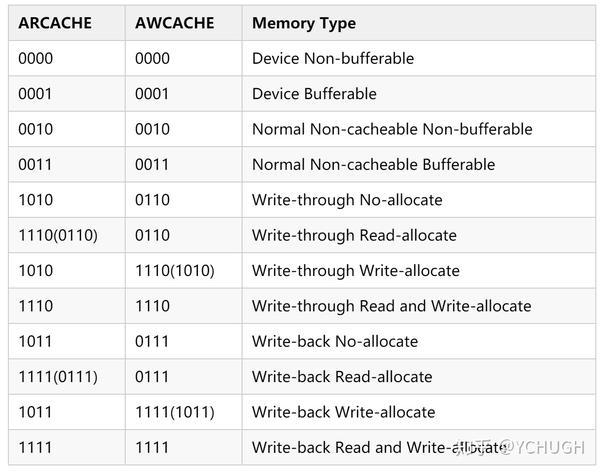
Task: Select the Device Non-bufferable cell
Action: click(x=333, y=58)
